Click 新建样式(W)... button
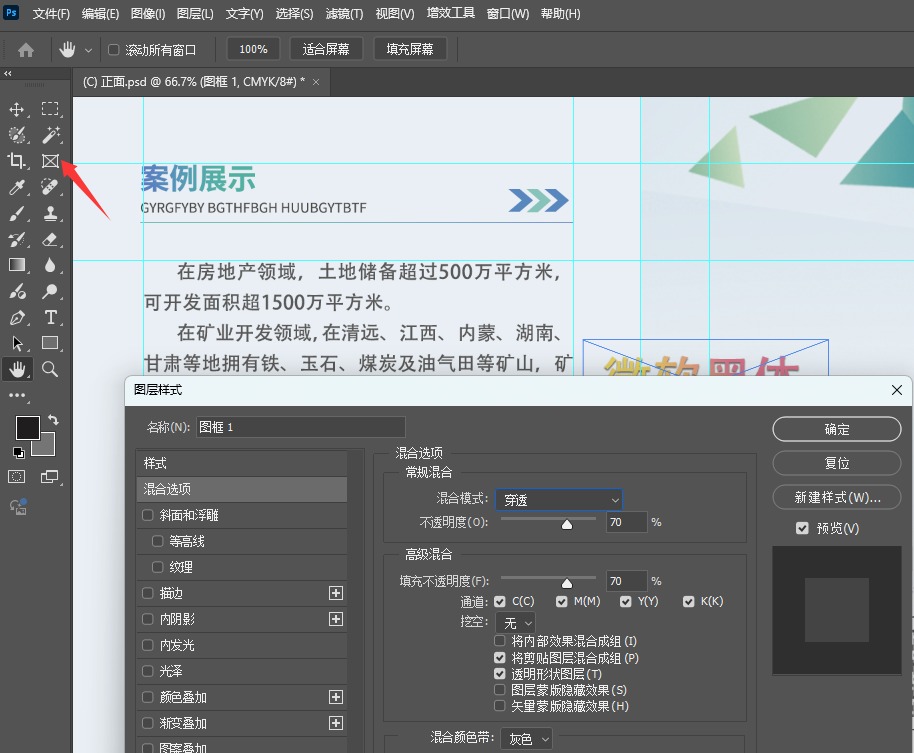This screenshot has width=914, height=753. coord(836,497)
